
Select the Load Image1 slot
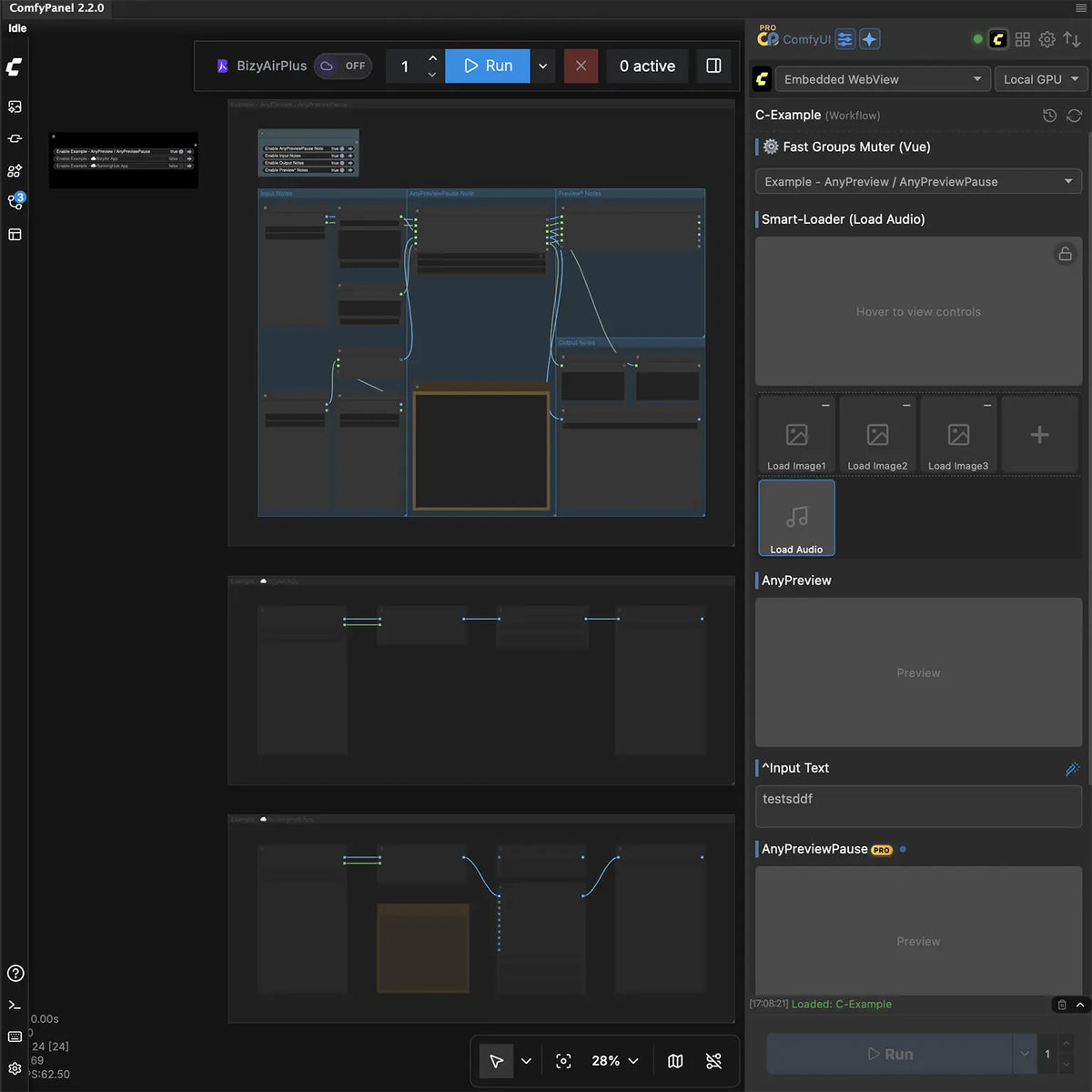(x=796, y=435)
